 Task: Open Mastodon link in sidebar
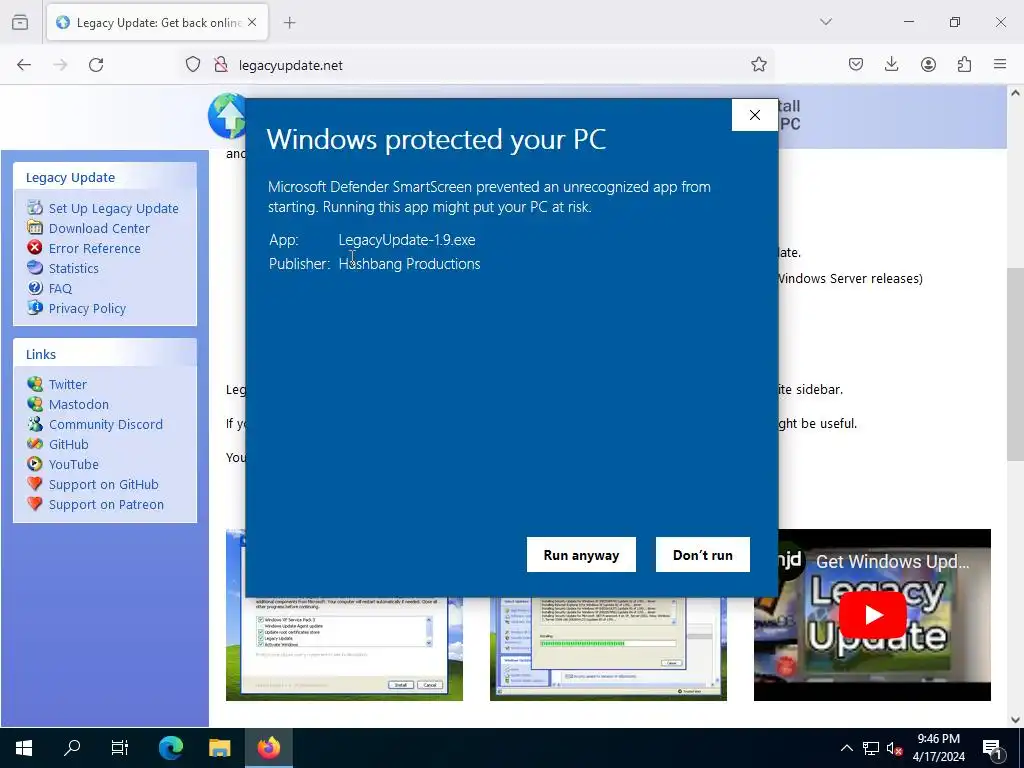79,404
